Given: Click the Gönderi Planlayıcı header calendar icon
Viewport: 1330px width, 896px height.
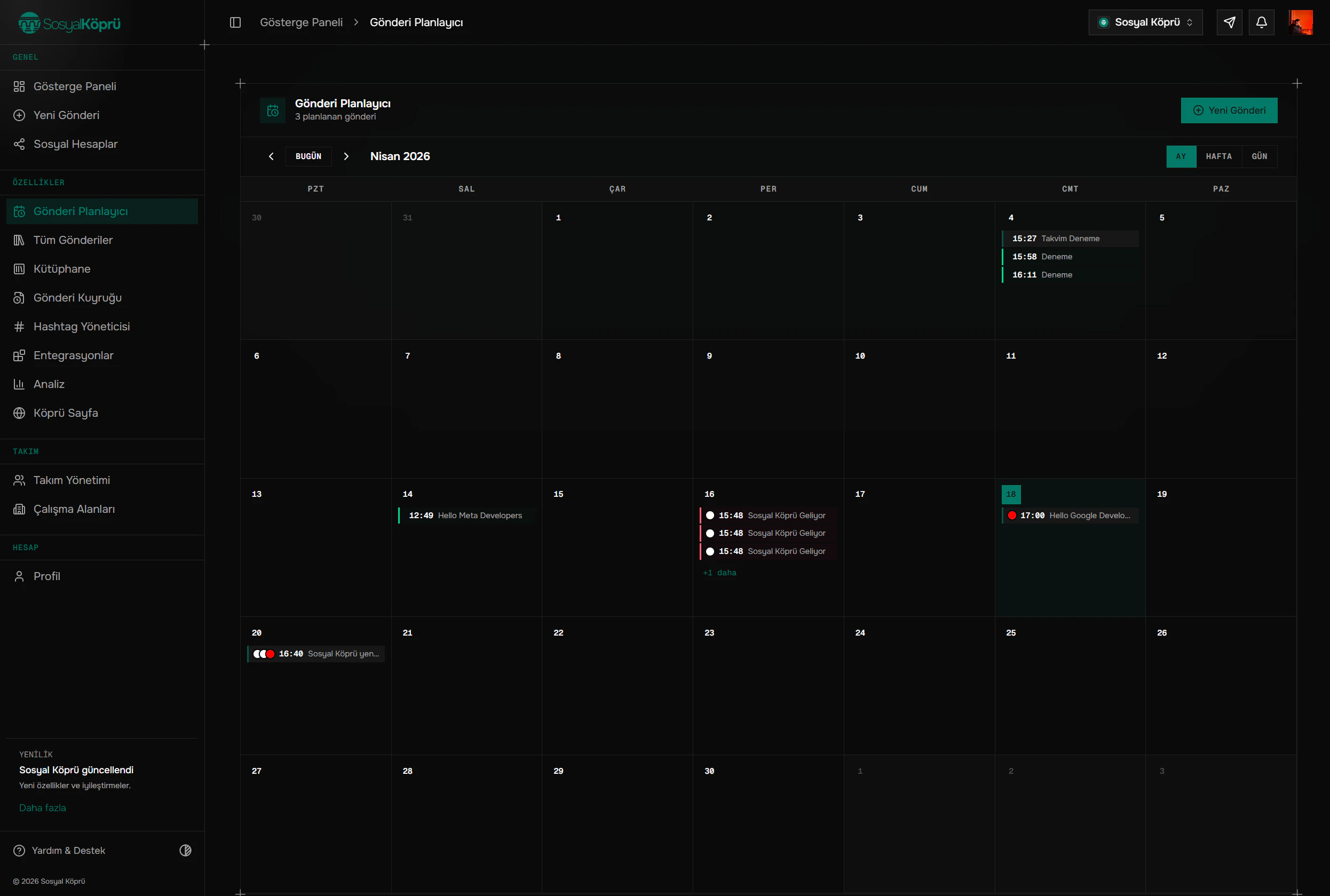Looking at the screenshot, I should (x=273, y=110).
